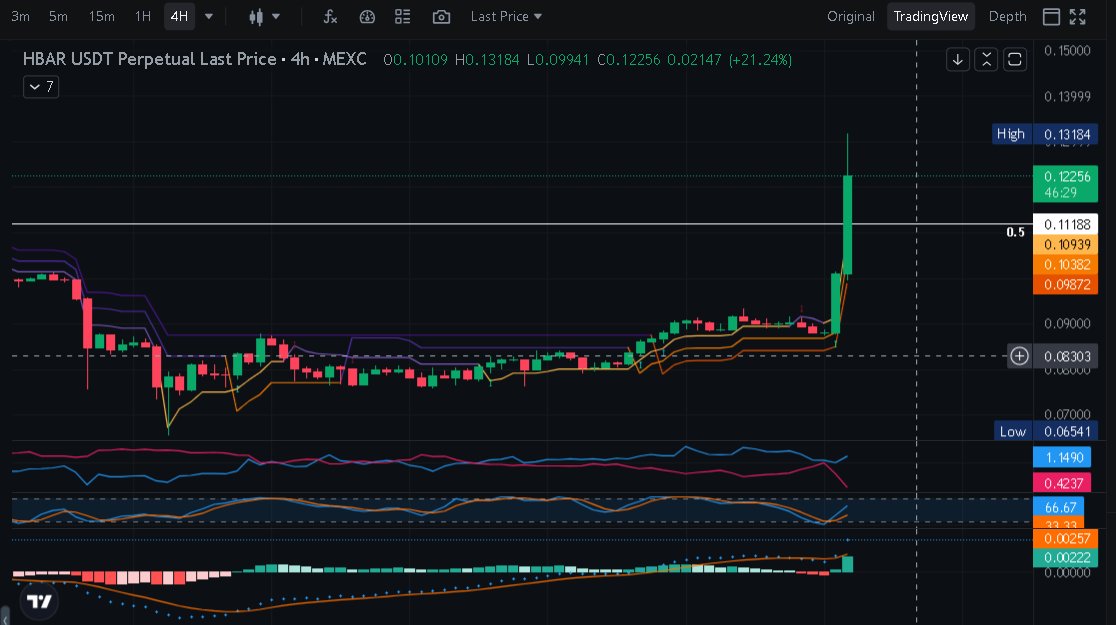Click the open value O0.10109 in legend
The height and width of the screenshot is (625, 1116).
[x=416, y=60]
